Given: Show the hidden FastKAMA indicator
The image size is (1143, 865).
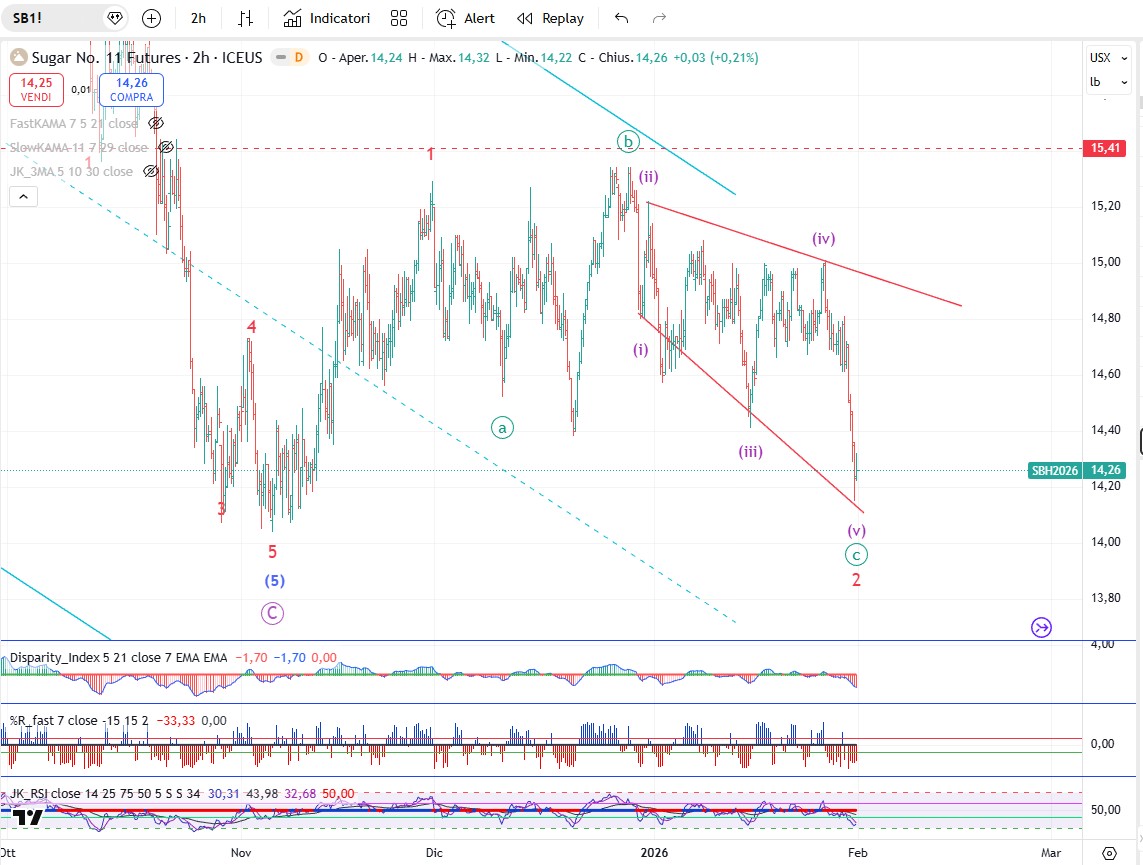Looking at the screenshot, I should [x=155, y=123].
